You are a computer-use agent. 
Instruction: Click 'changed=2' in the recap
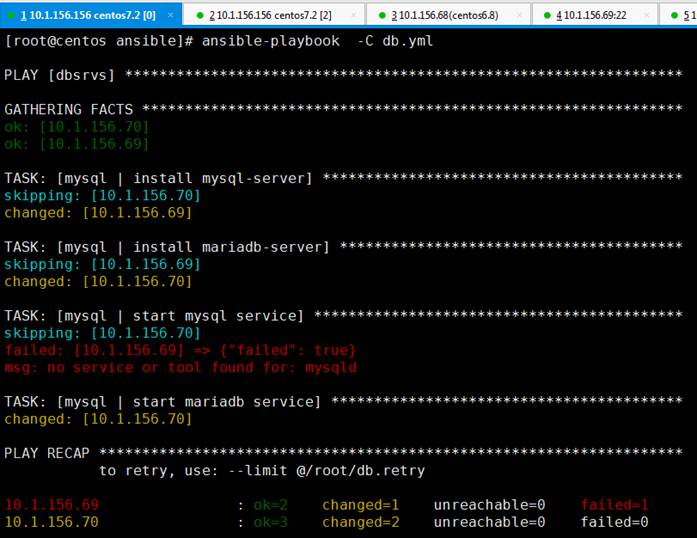click(x=361, y=522)
